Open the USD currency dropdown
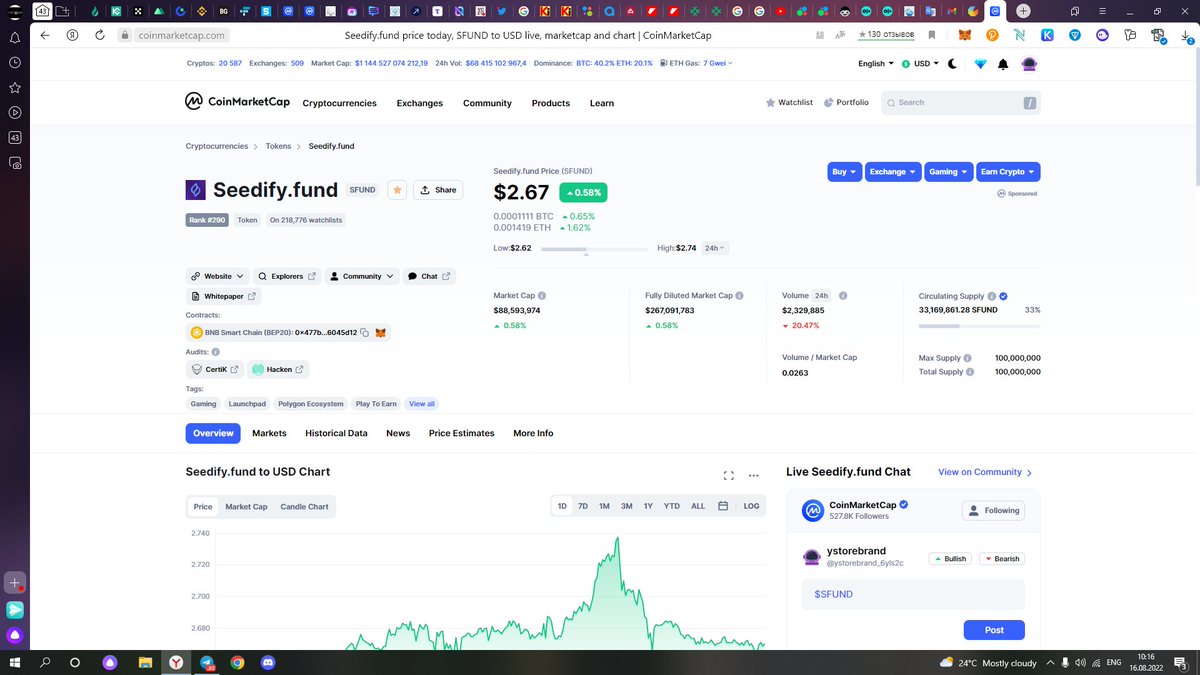 tap(920, 63)
